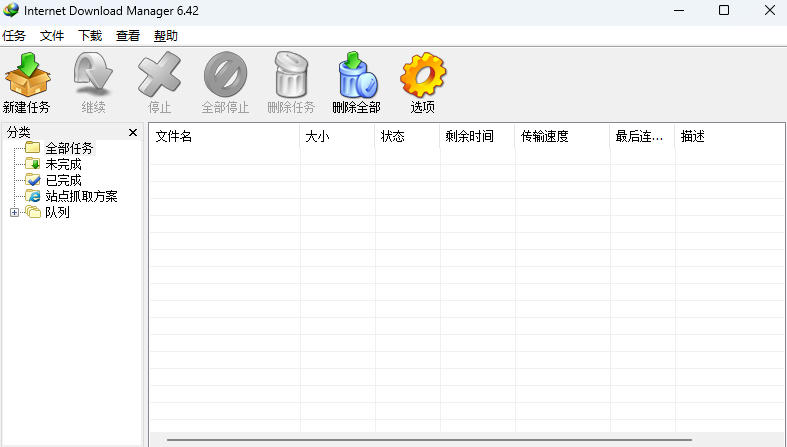Open 选项 options gear icon
This screenshot has height=447, width=787.
(423, 74)
